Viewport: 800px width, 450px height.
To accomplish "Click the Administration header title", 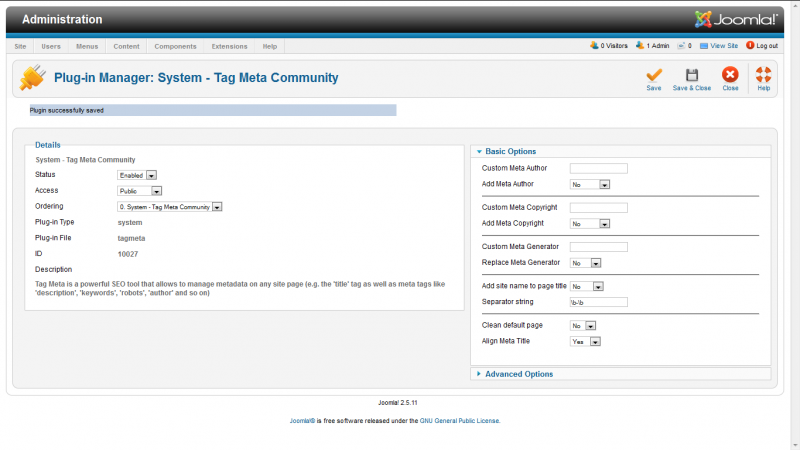I will click(62, 19).
